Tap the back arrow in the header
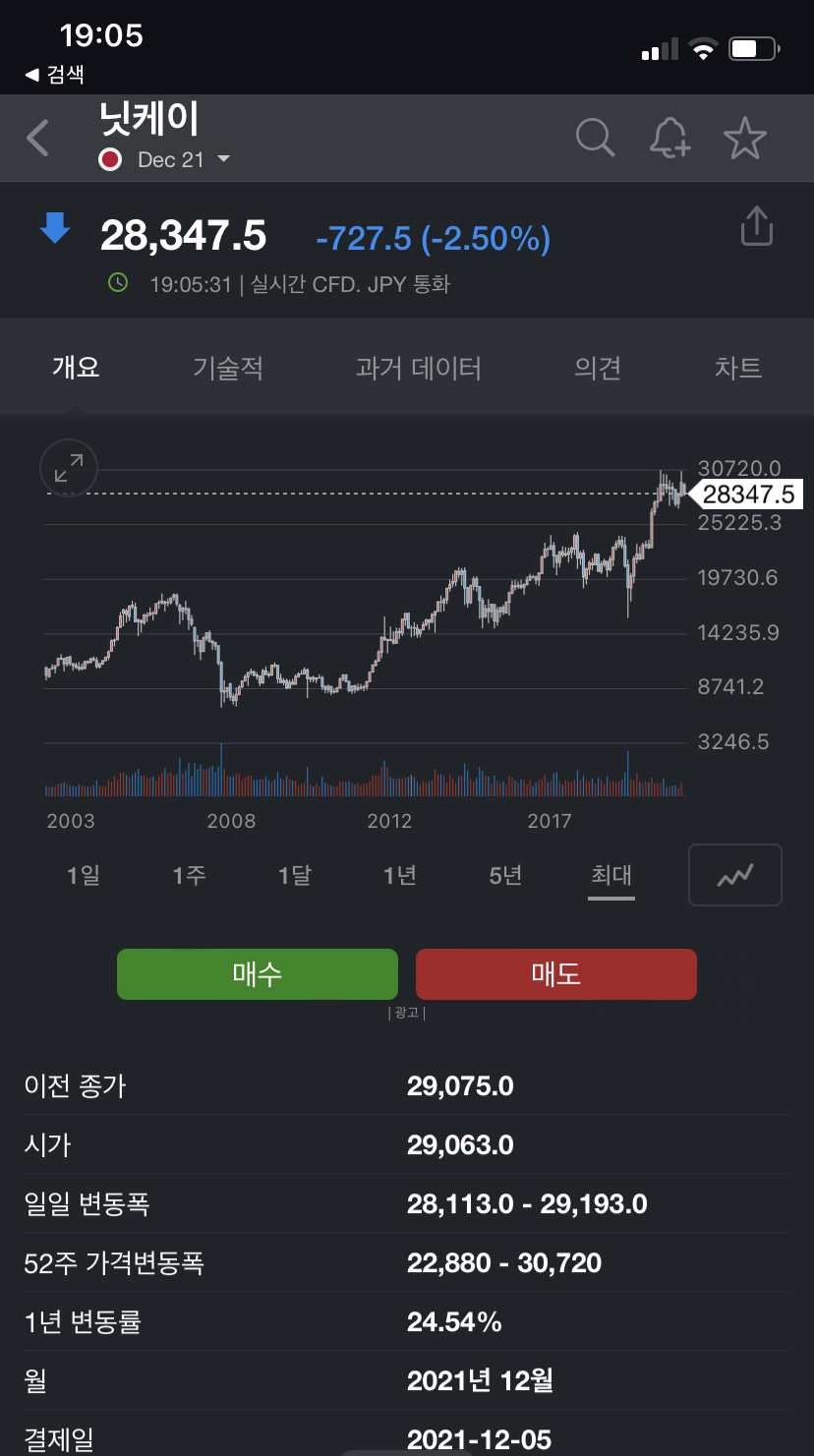The image size is (814, 1456). pyautogui.click(x=37, y=139)
